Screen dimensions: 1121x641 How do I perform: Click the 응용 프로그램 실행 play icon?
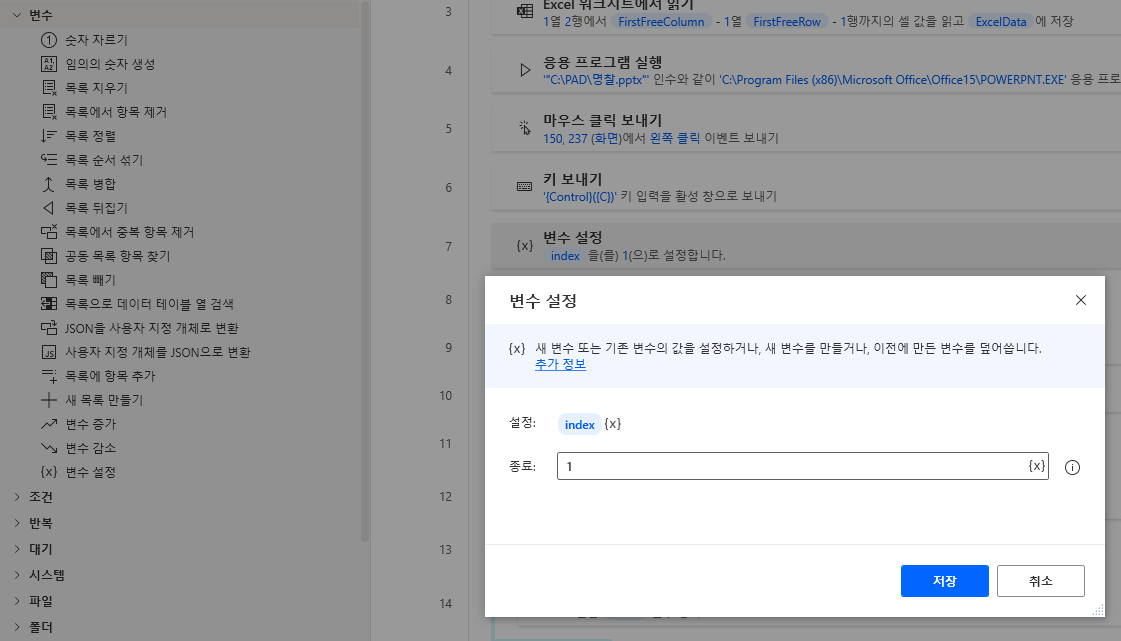tap(525, 70)
